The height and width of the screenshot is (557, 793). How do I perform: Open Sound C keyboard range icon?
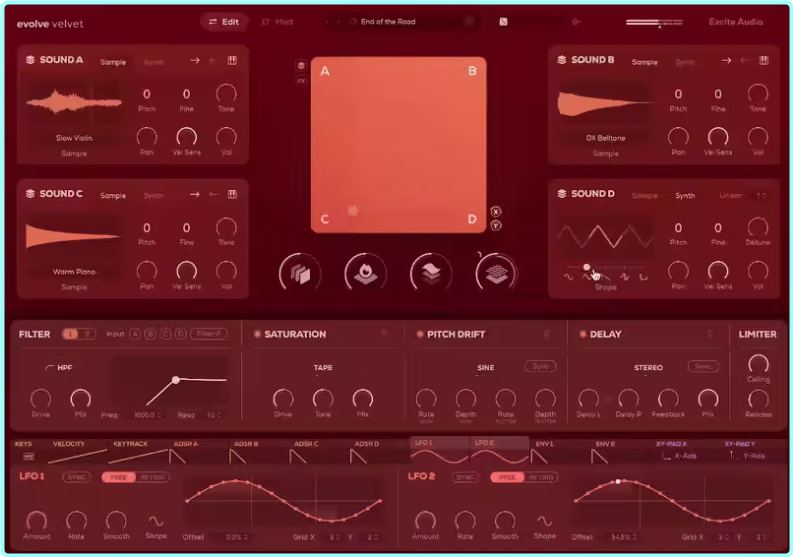tap(232, 194)
